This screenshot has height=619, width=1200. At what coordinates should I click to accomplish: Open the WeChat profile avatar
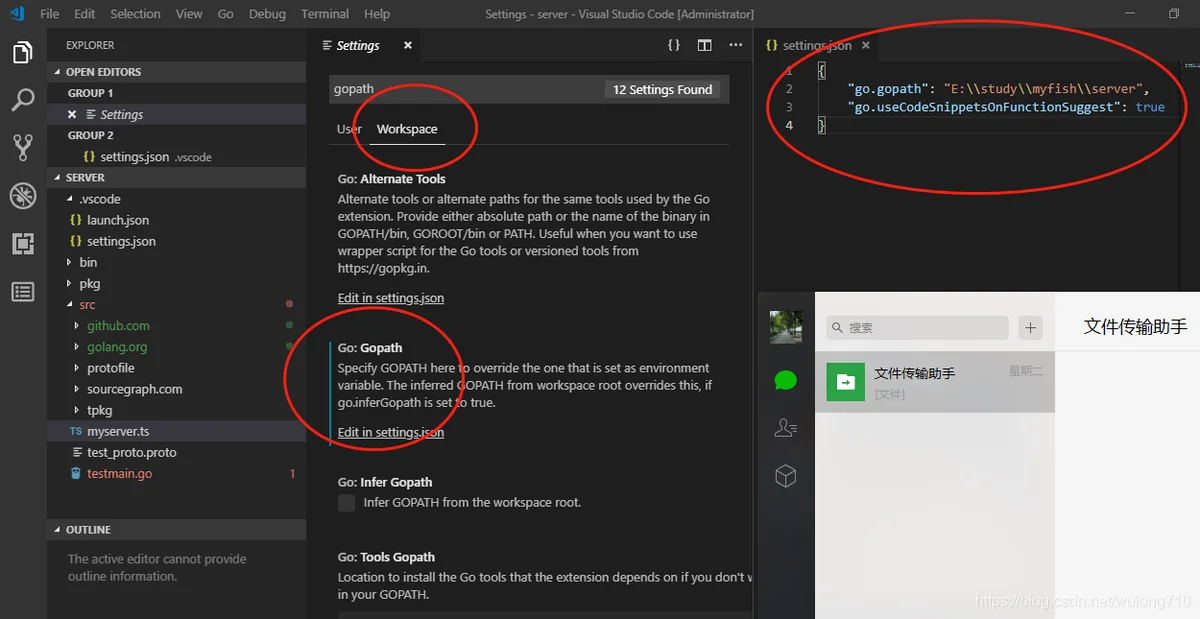[x=785, y=327]
